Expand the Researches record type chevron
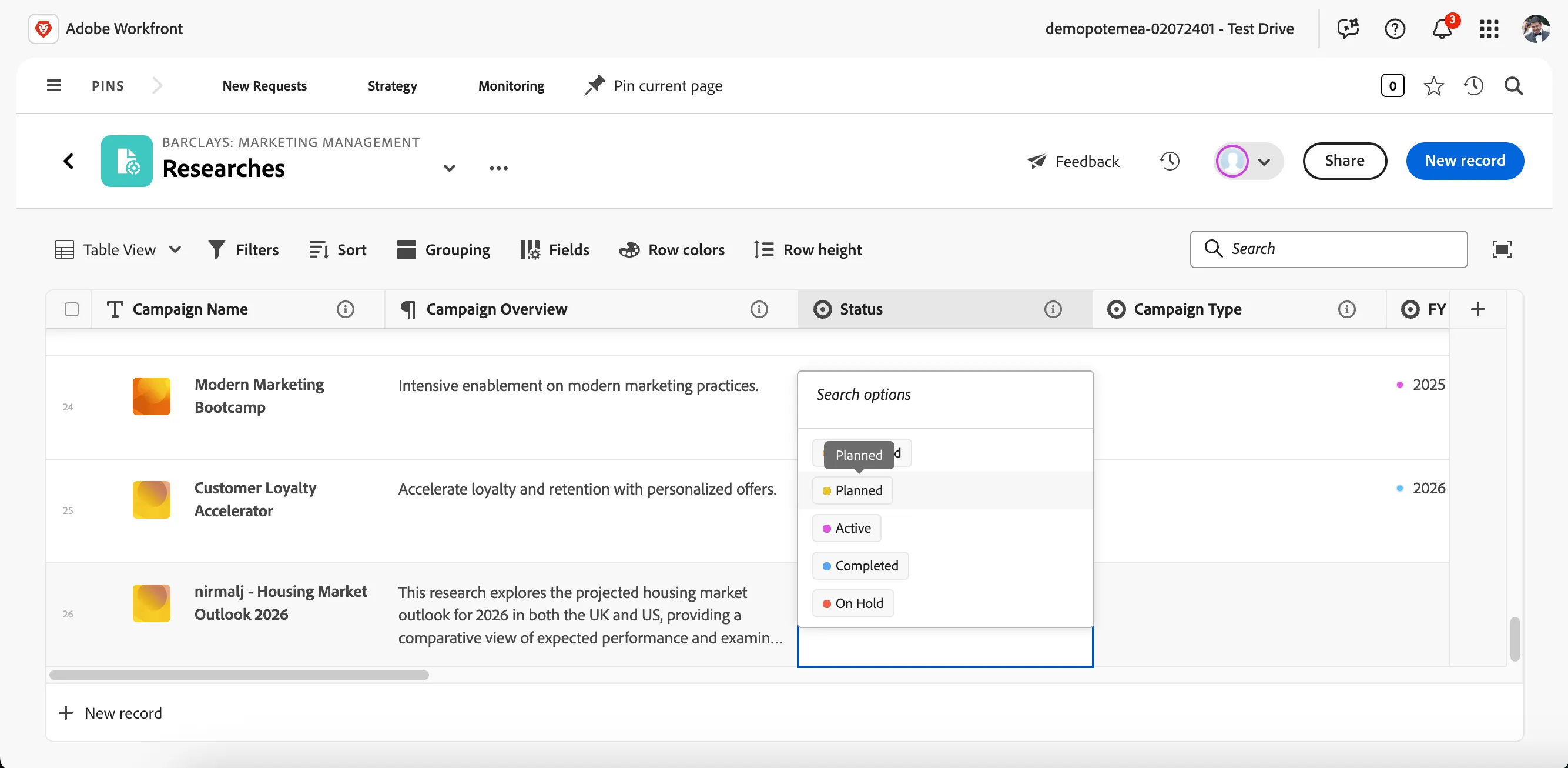This screenshot has height=768, width=1568. (449, 168)
